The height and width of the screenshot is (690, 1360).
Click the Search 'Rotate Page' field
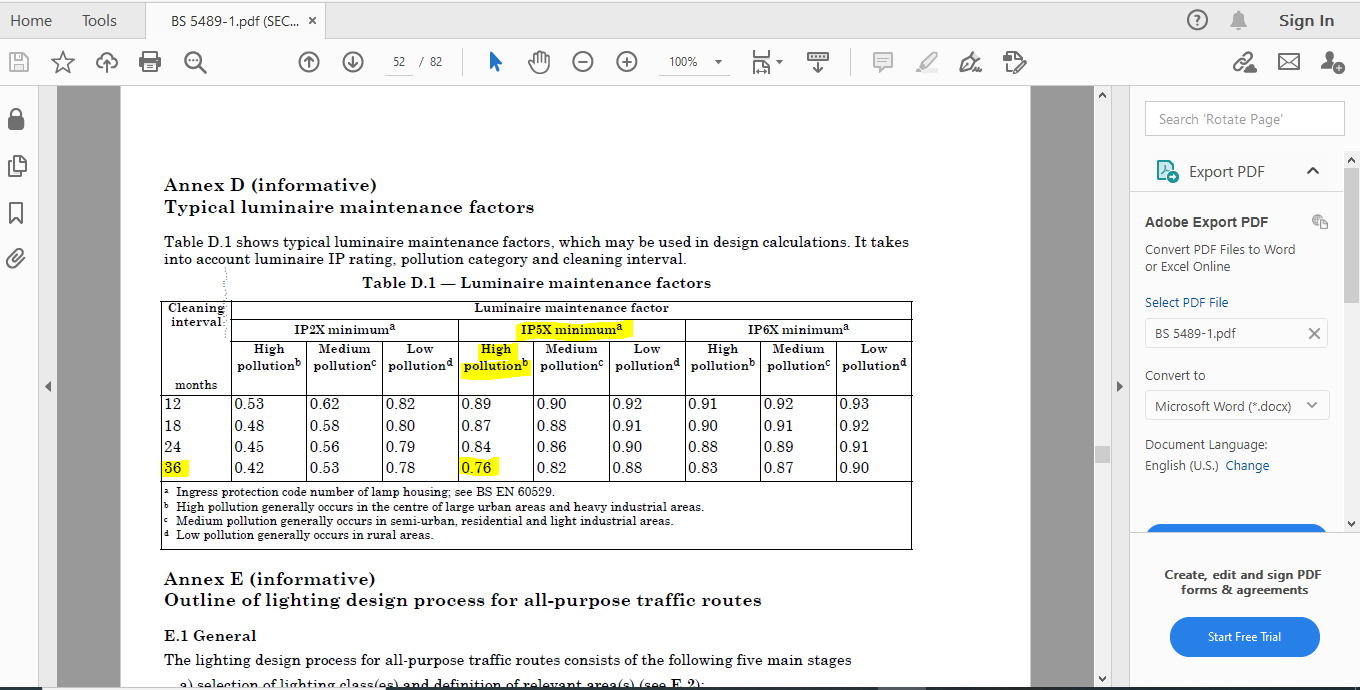[x=1244, y=119]
